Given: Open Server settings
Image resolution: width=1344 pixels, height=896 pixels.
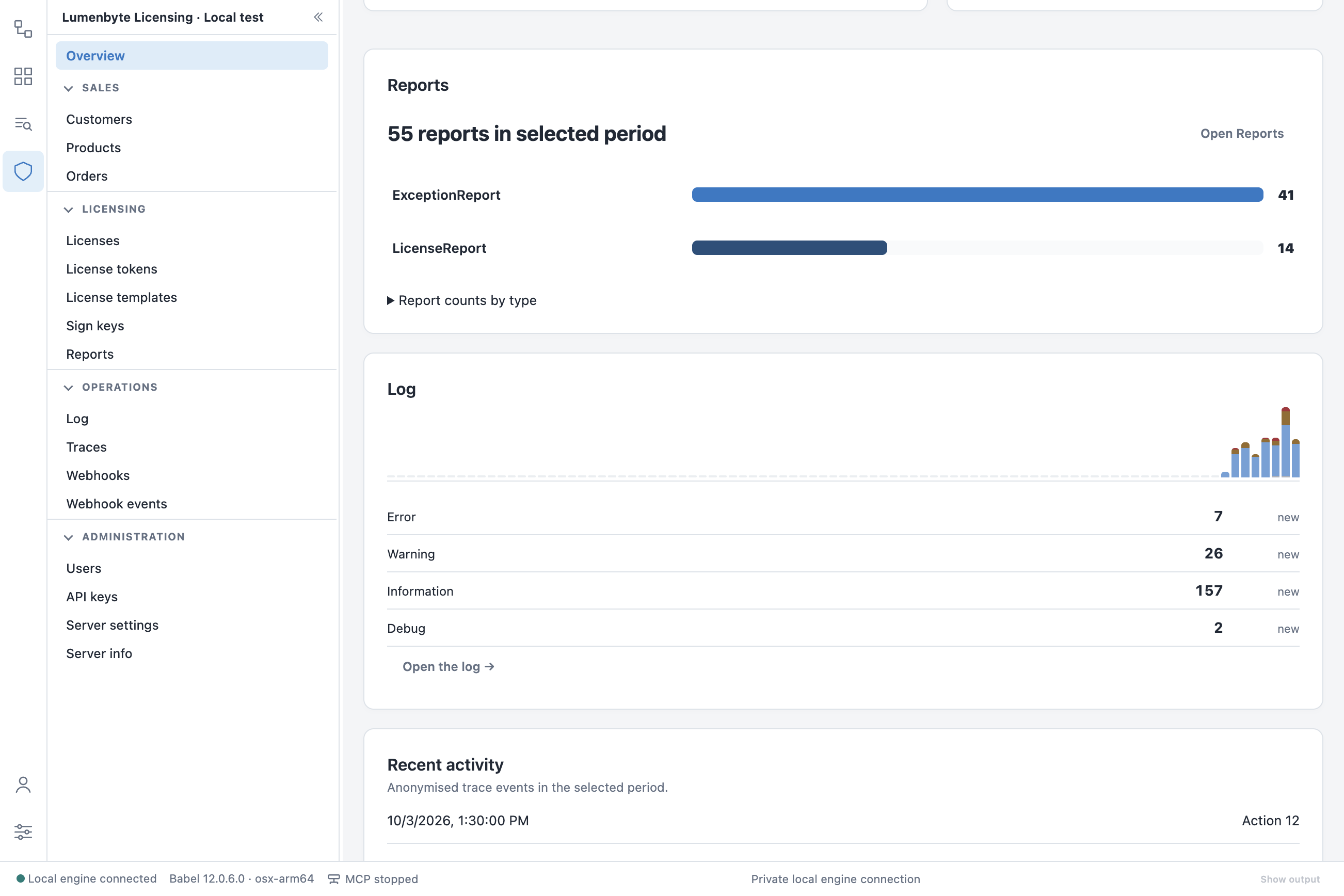Looking at the screenshot, I should coord(112,625).
